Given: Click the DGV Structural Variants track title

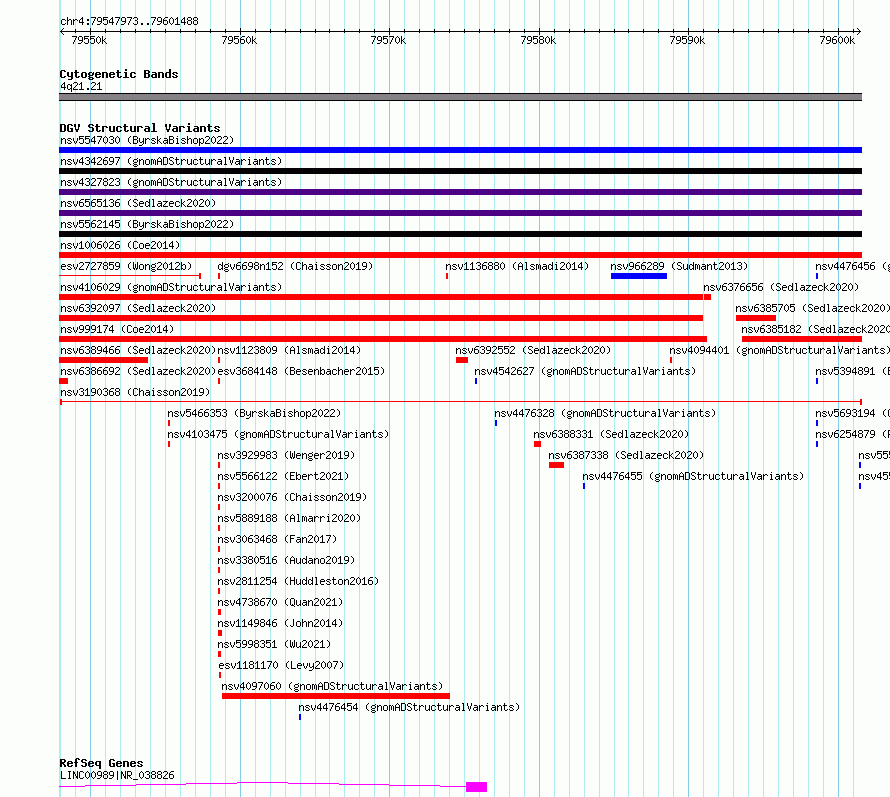Looking at the screenshot, I should click(x=140, y=128).
